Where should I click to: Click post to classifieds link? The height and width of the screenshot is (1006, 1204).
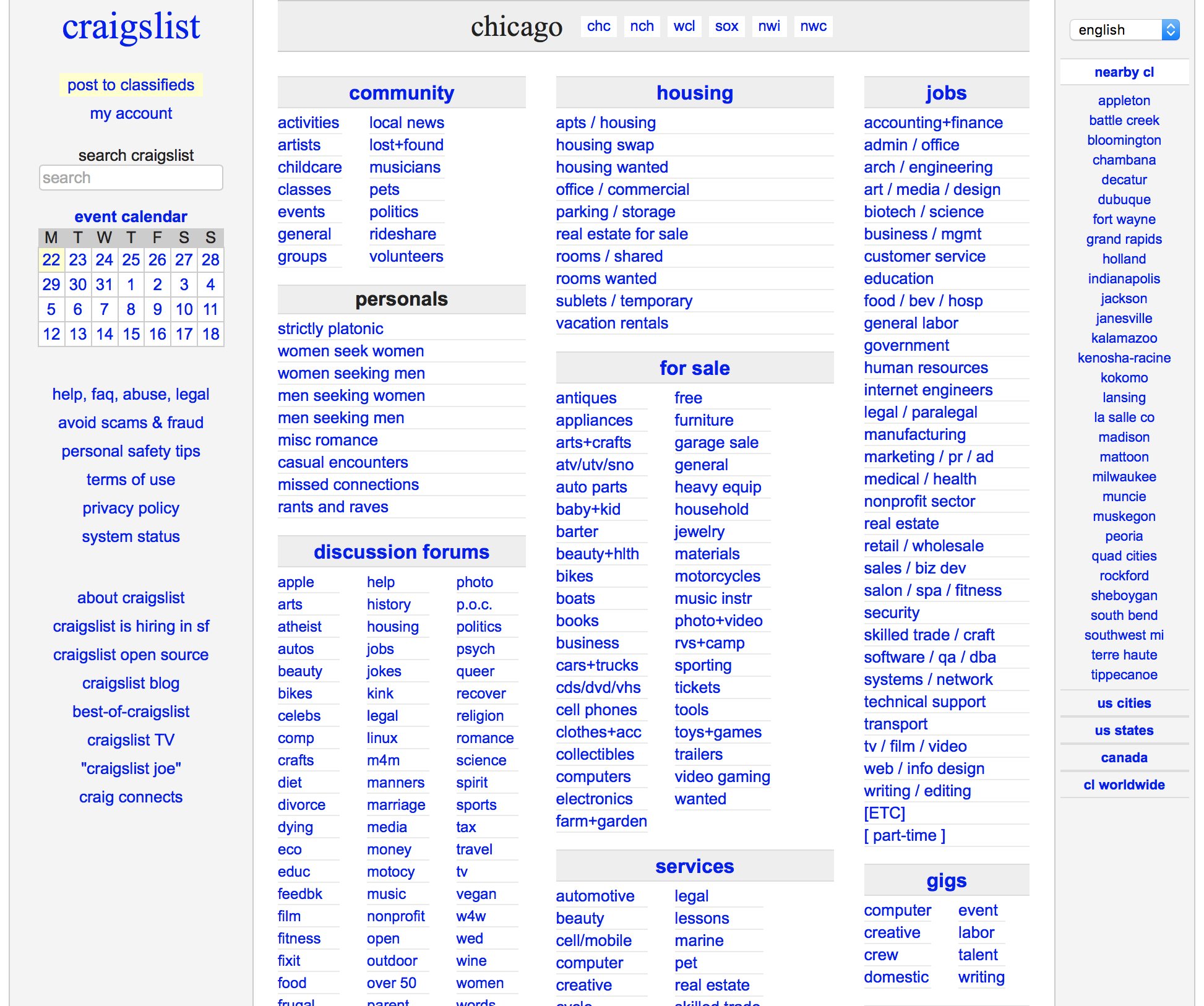(131, 85)
